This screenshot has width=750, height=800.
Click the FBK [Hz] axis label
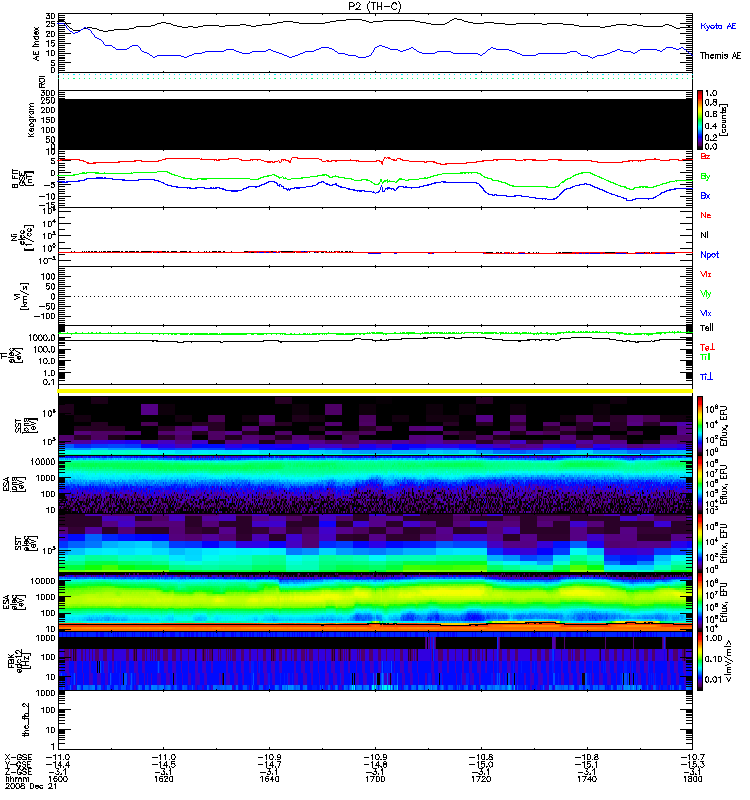pyautogui.click(x=18, y=662)
